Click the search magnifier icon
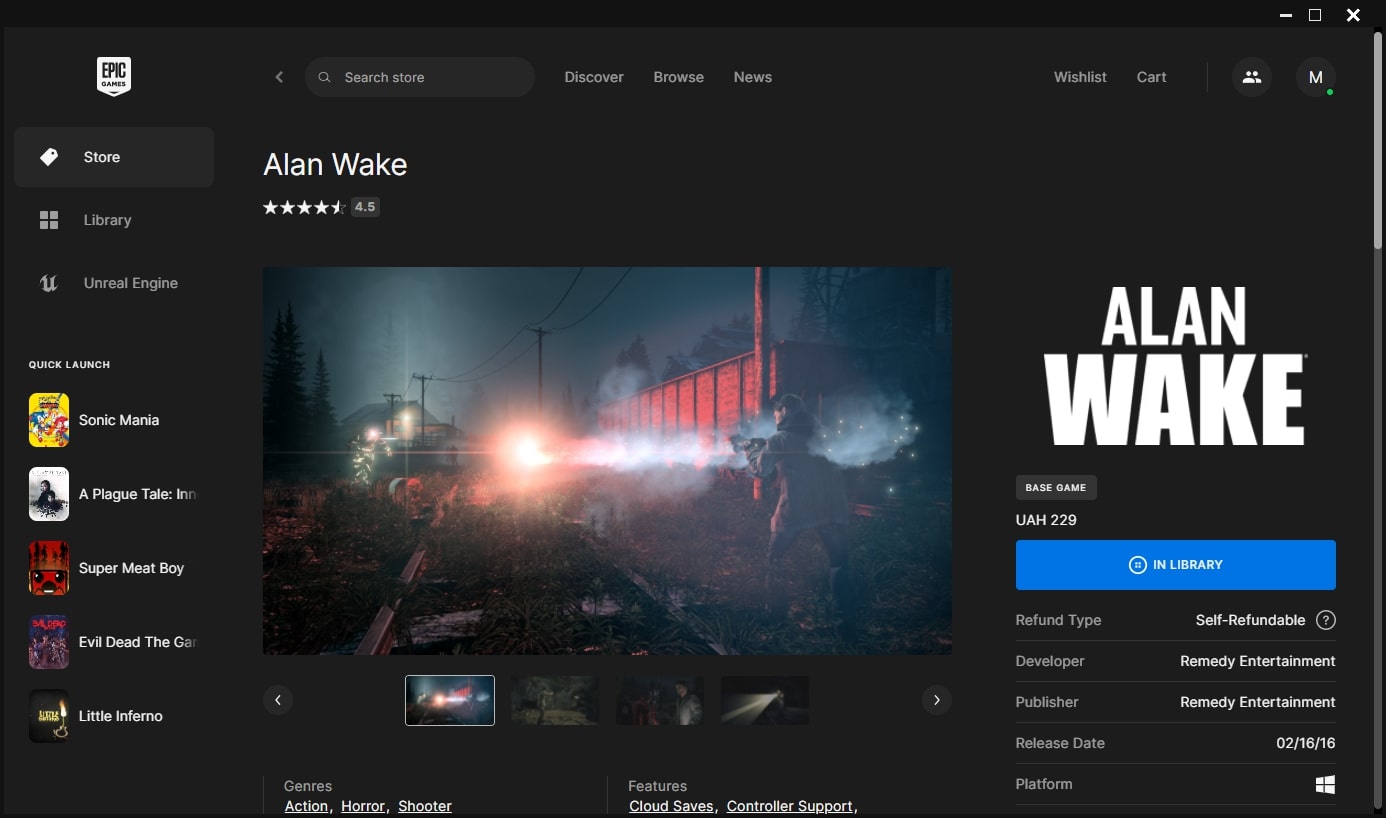The height and width of the screenshot is (818, 1386). tap(324, 77)
